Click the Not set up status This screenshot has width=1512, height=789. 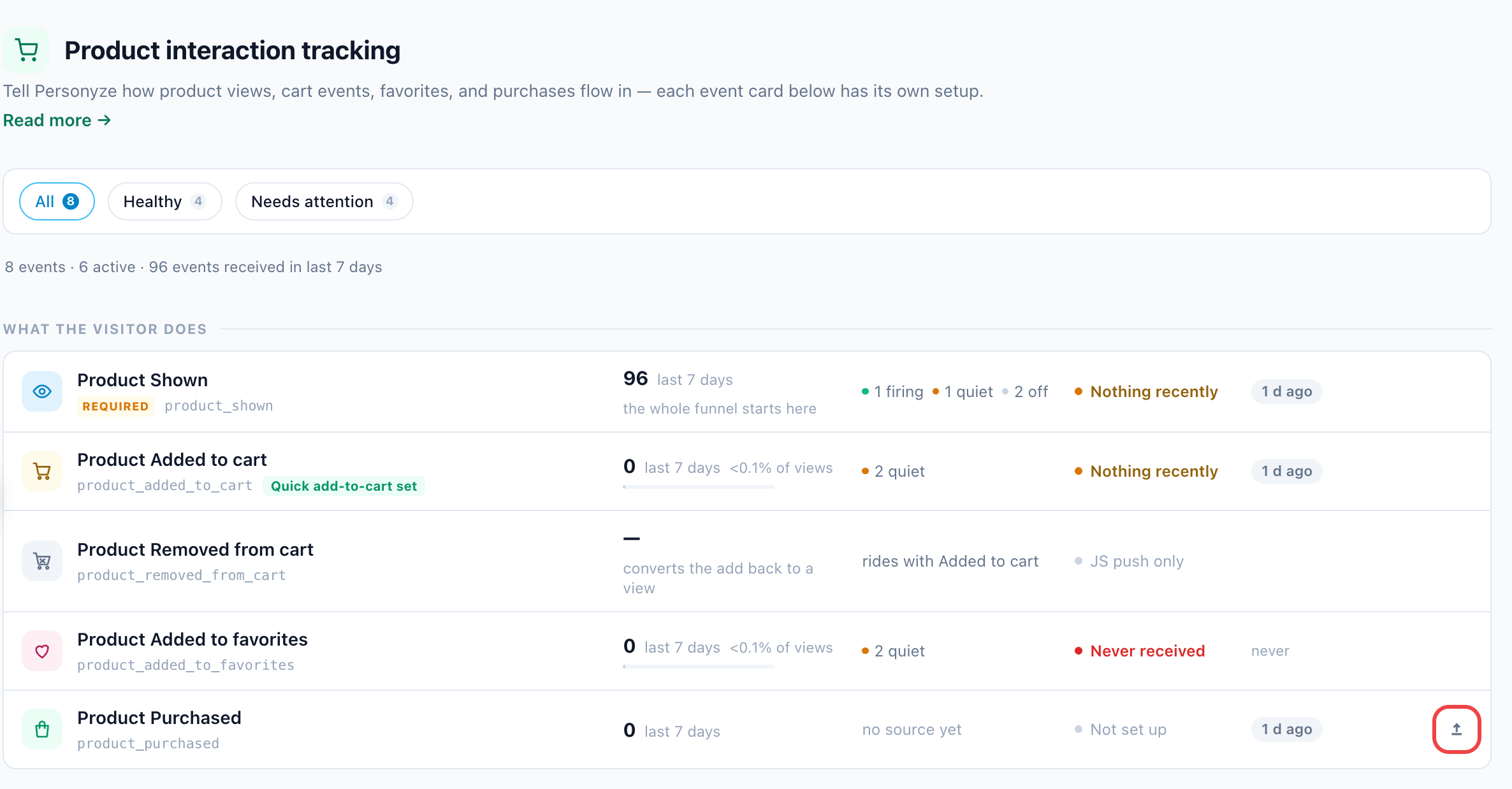click(1121, 729)
